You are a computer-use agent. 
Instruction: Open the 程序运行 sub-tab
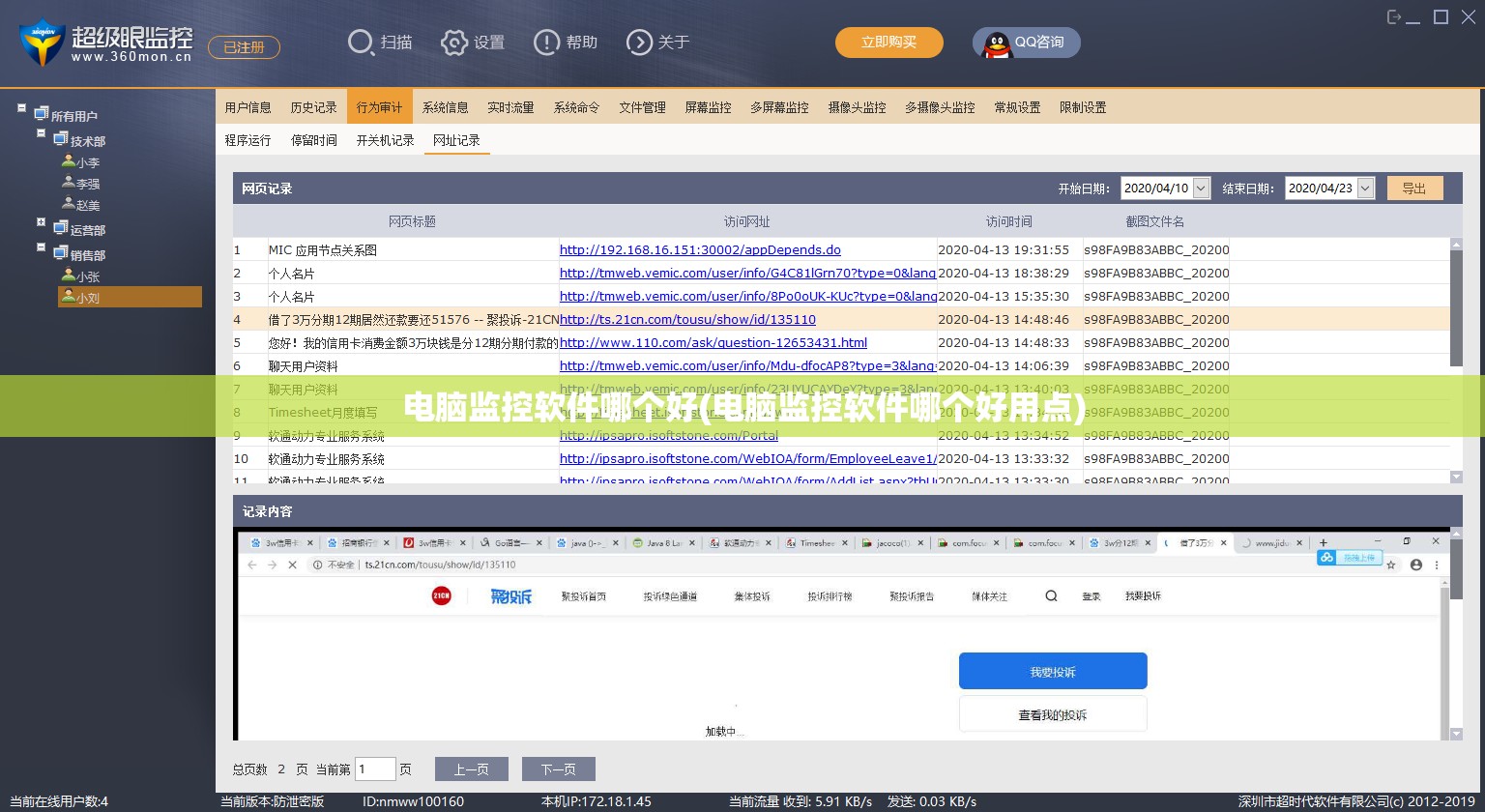pyautogui.click(x=248, y=140)
